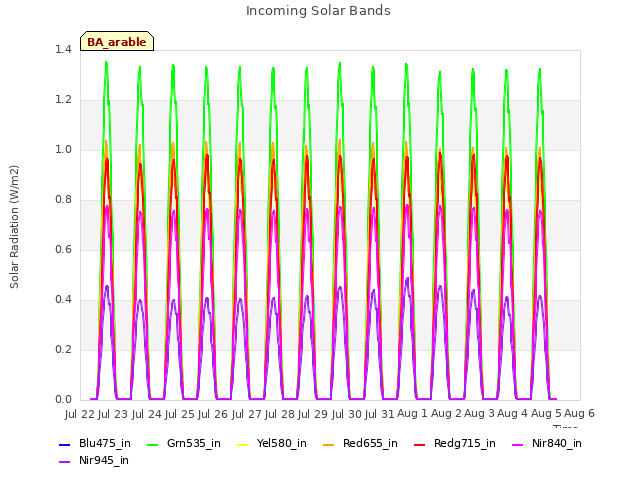Select the Blu475_in legend label
Screen dimensions: 640x480
105,443
